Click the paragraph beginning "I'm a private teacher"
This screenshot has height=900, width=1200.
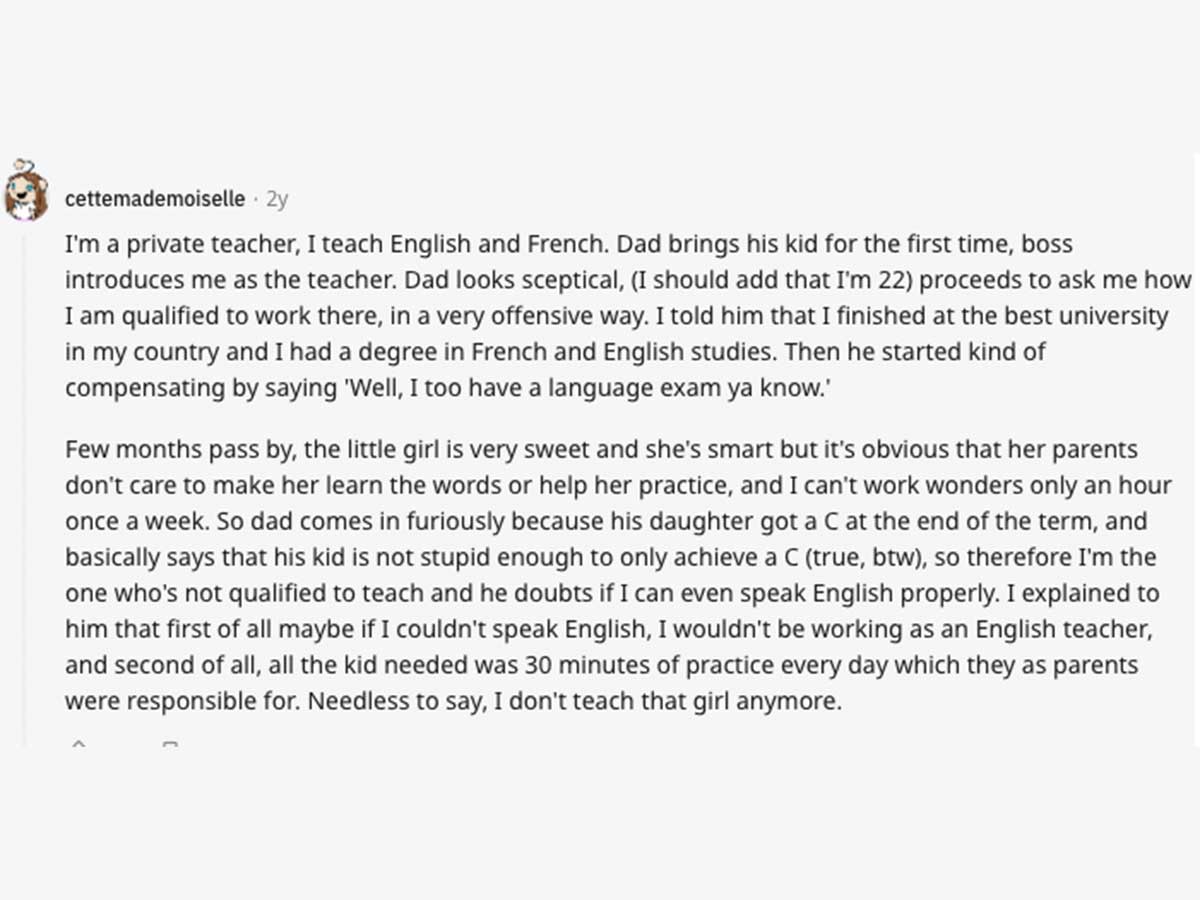point(616,316)
